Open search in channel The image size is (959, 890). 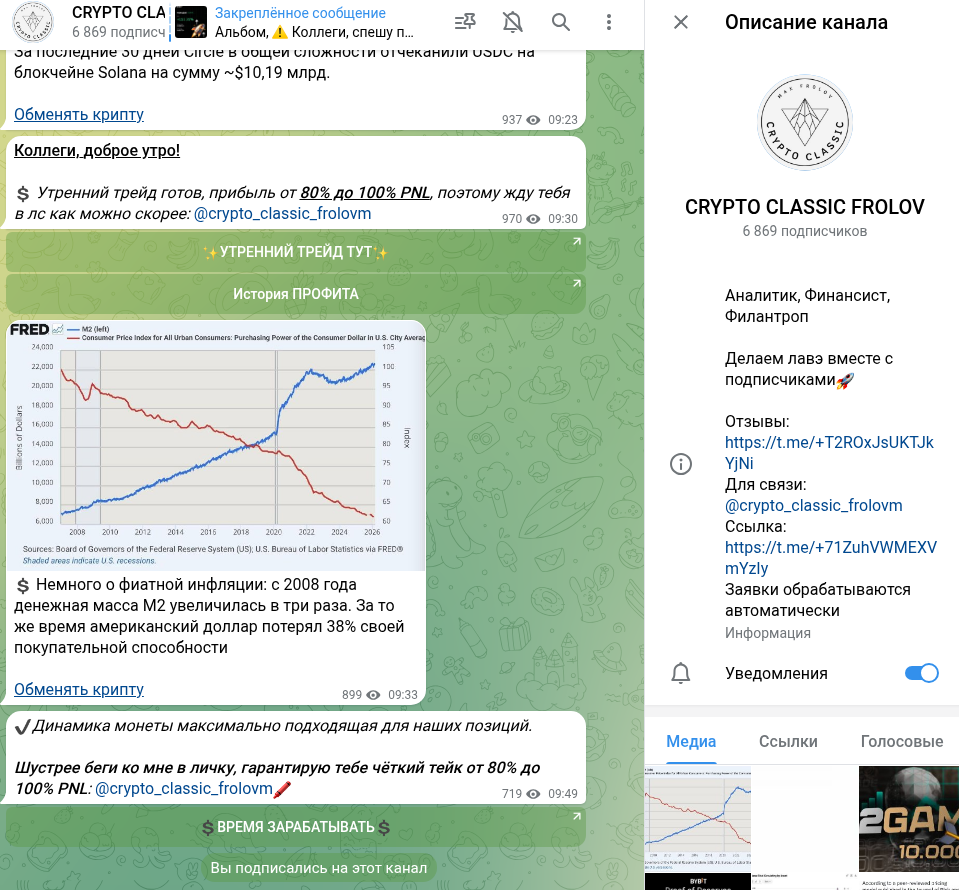coord(561,23)
